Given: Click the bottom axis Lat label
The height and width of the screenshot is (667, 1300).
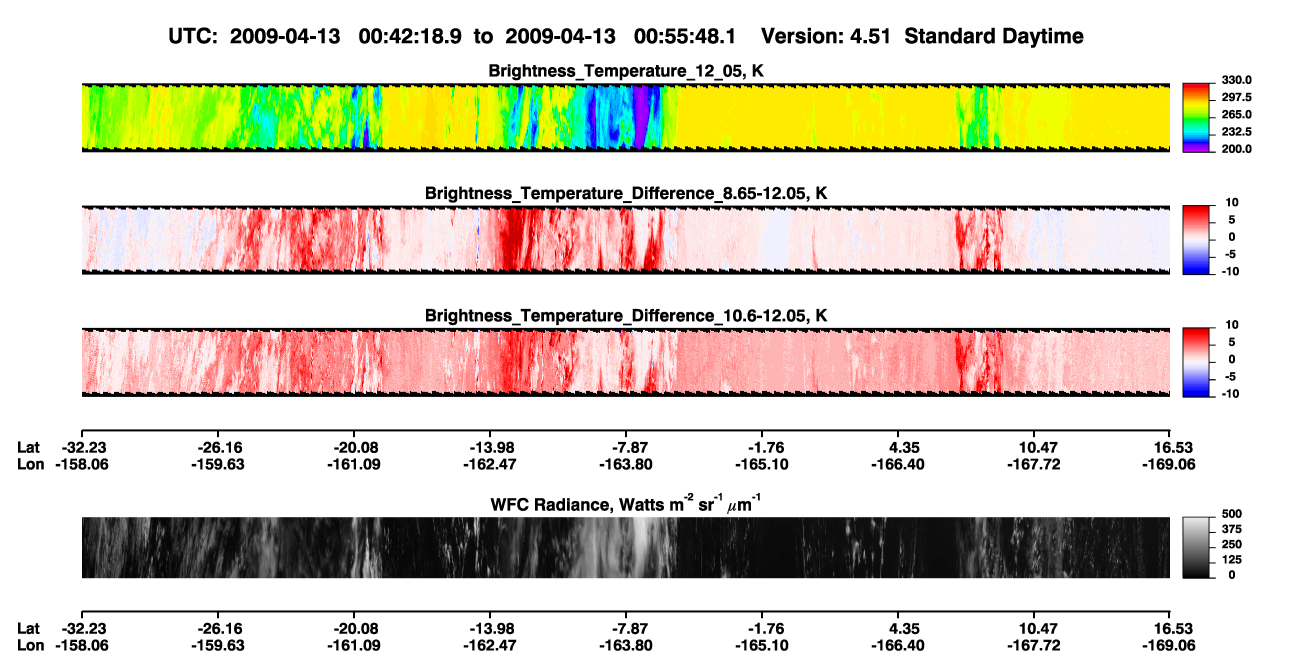Looking at the screenshot, I should [29, 628].
